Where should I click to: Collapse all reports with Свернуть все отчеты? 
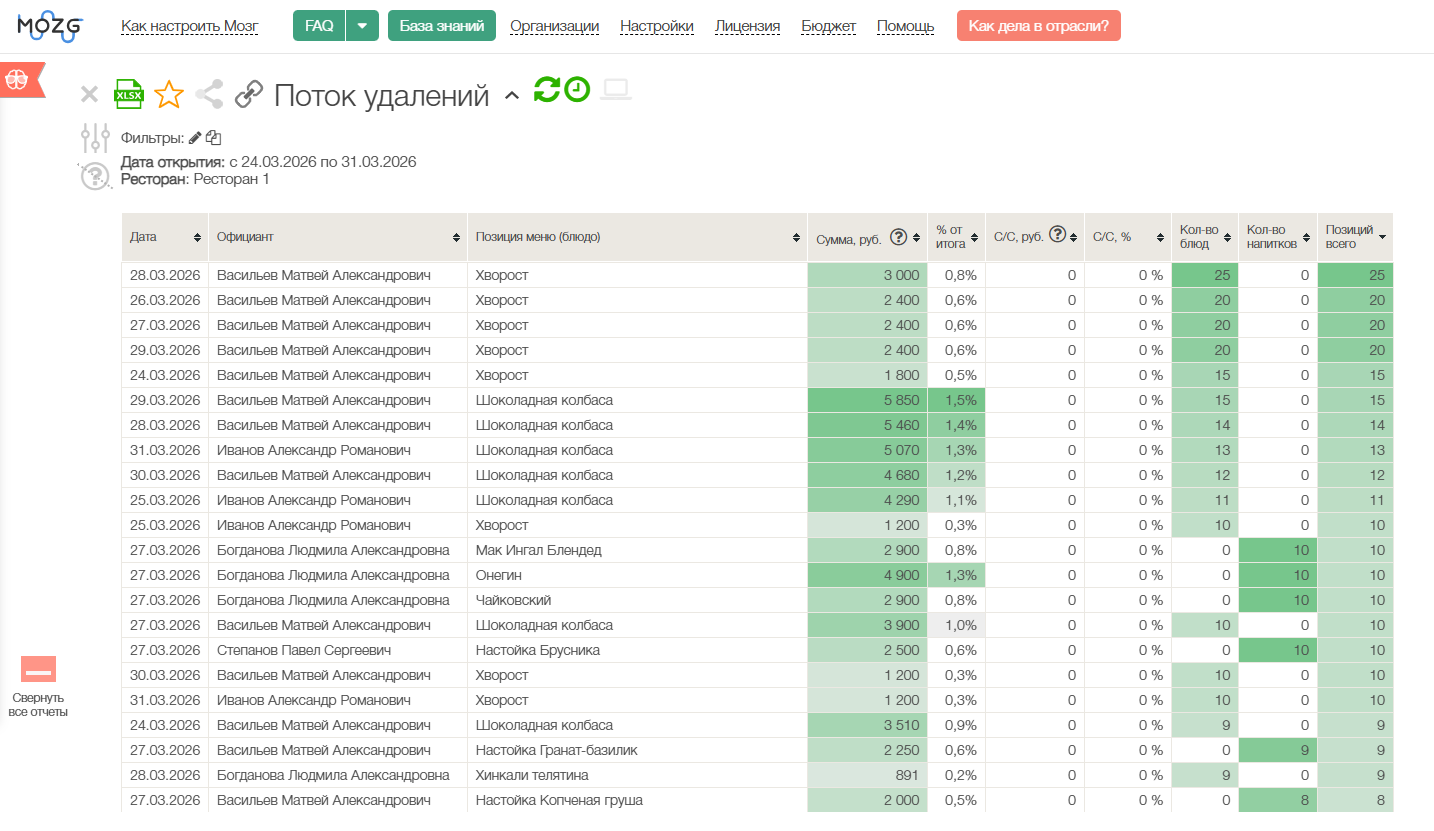[x=38, y=687]
